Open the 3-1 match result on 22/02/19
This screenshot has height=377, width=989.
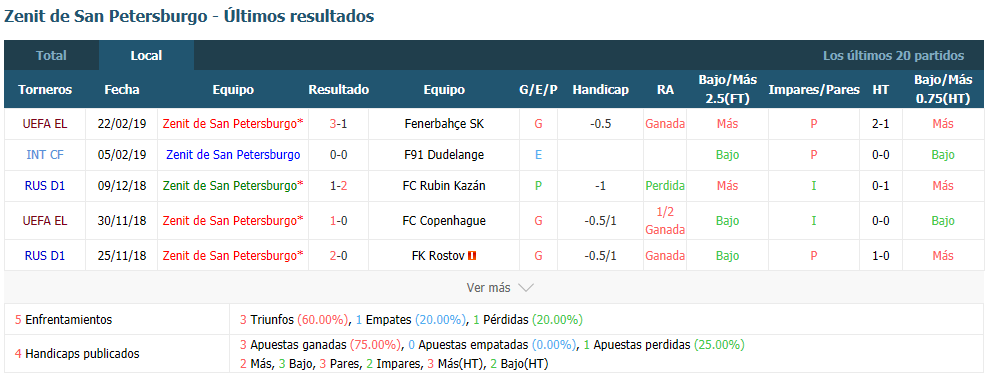338,124
